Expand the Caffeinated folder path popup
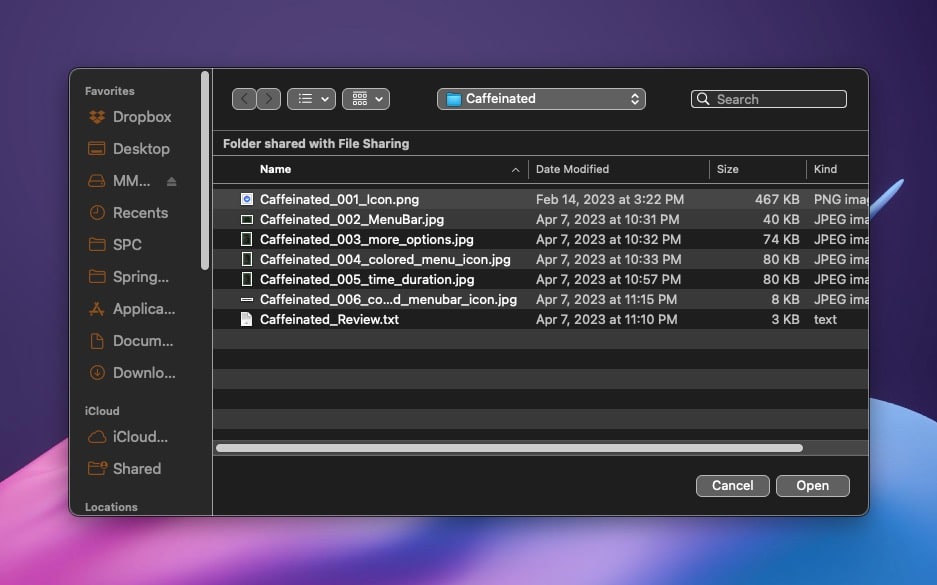Screen dimensions: 937x585 pos(541,99)
